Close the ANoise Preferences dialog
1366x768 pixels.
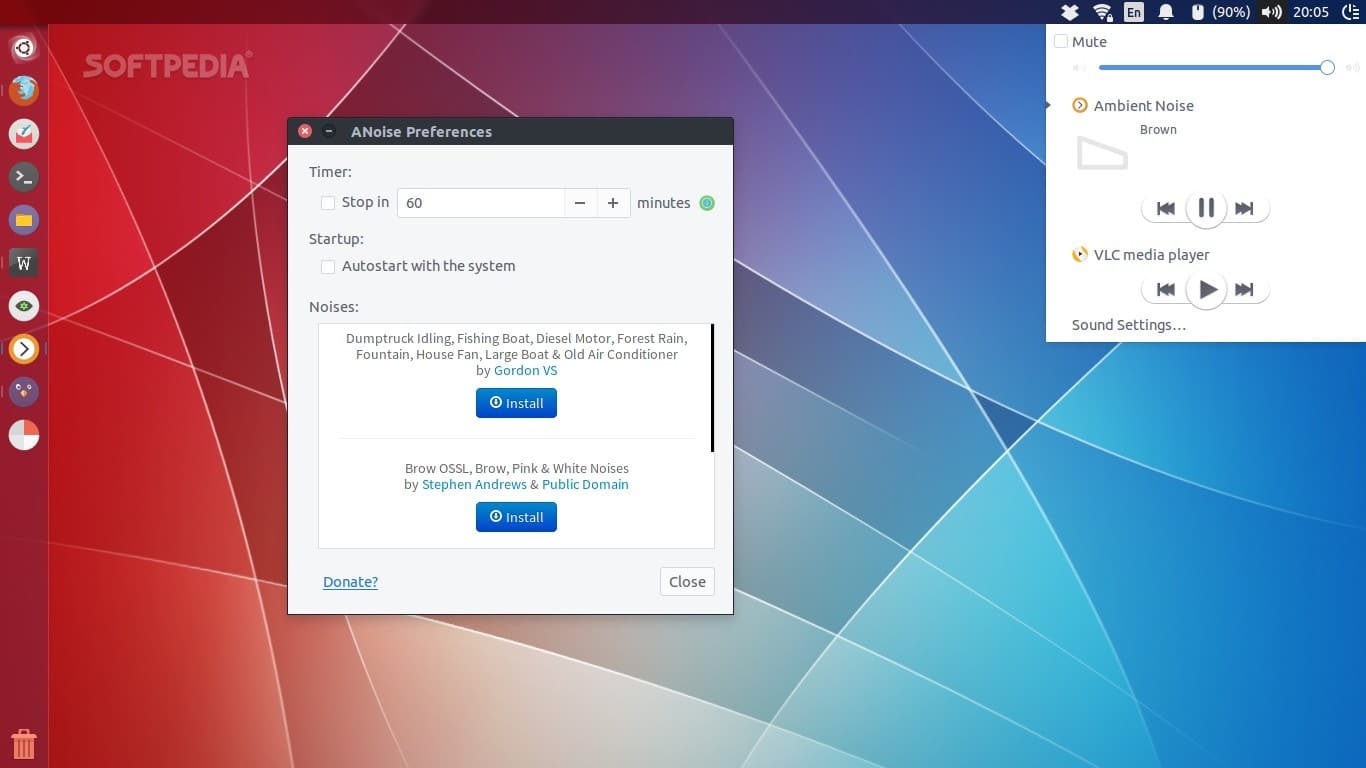[x=687, y=582]
